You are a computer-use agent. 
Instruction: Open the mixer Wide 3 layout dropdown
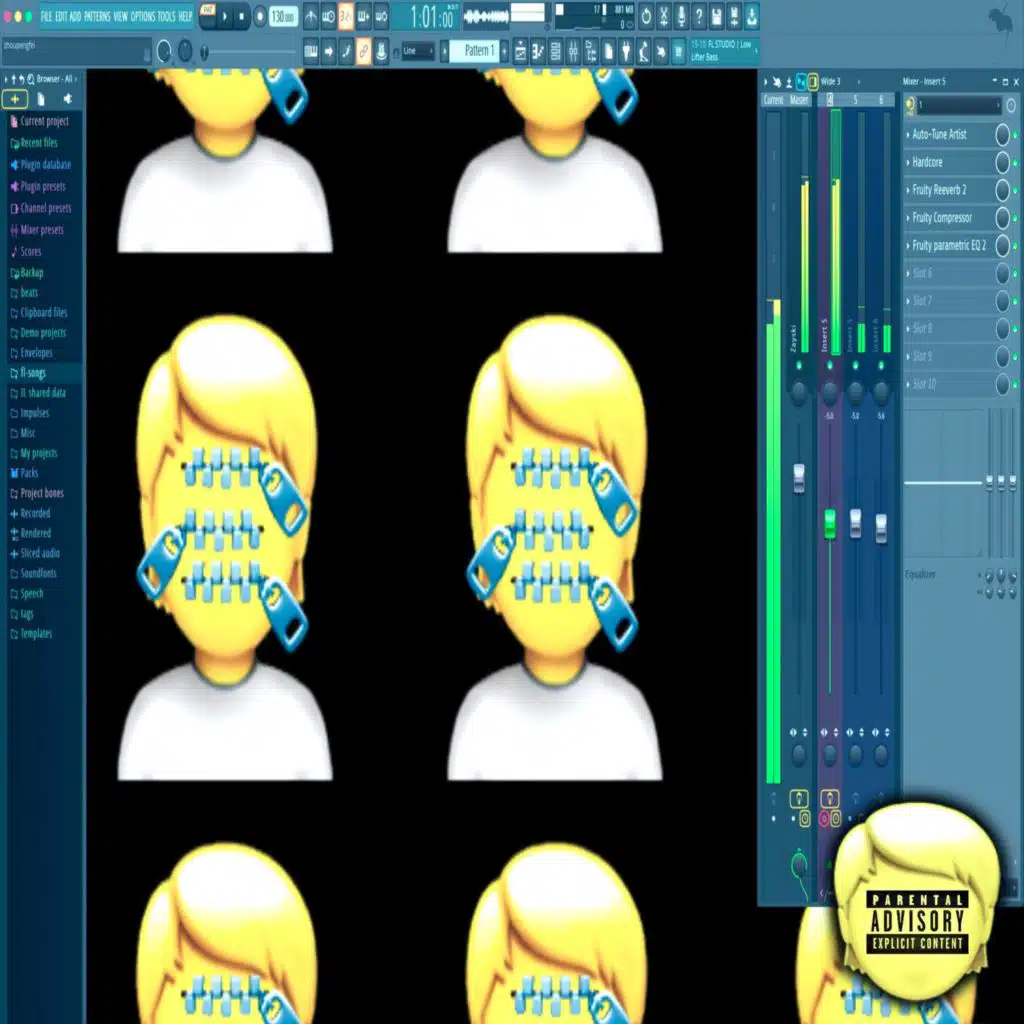point(840,82)
